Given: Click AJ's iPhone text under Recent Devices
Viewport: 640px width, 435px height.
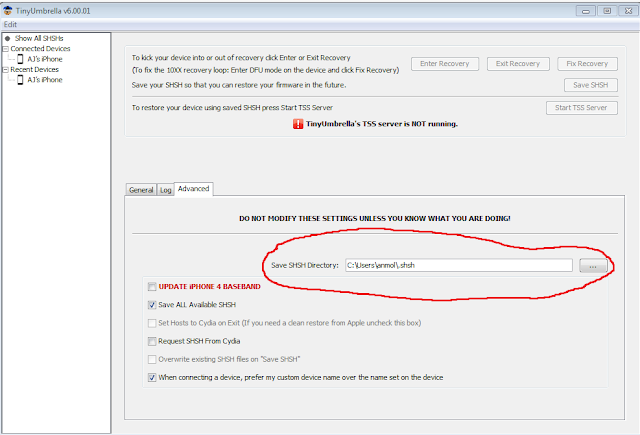Looking at the screenshot, I should [45, 80].
